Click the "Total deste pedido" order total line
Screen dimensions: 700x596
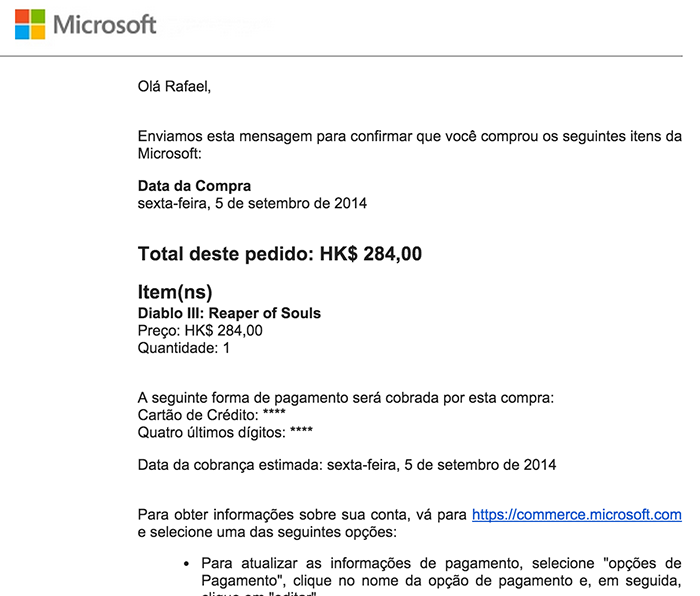click(x=279, y=254)
